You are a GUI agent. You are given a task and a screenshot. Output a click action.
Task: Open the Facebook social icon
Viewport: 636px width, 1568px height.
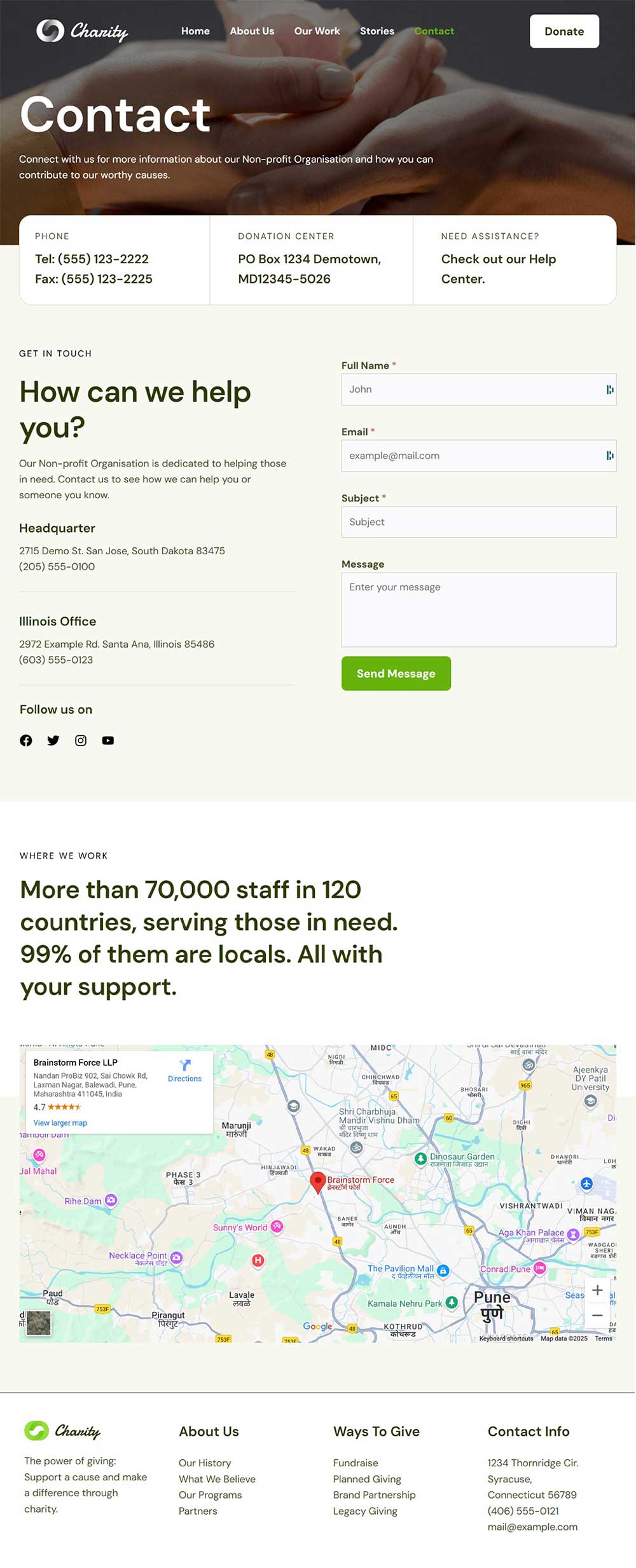pos(25,740)
